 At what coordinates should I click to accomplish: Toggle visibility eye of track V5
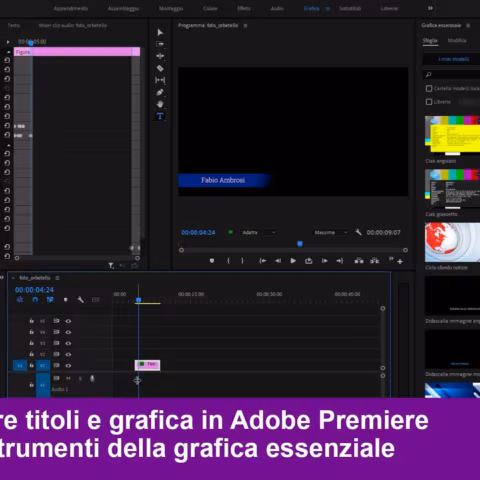click(x=68, y=321)
